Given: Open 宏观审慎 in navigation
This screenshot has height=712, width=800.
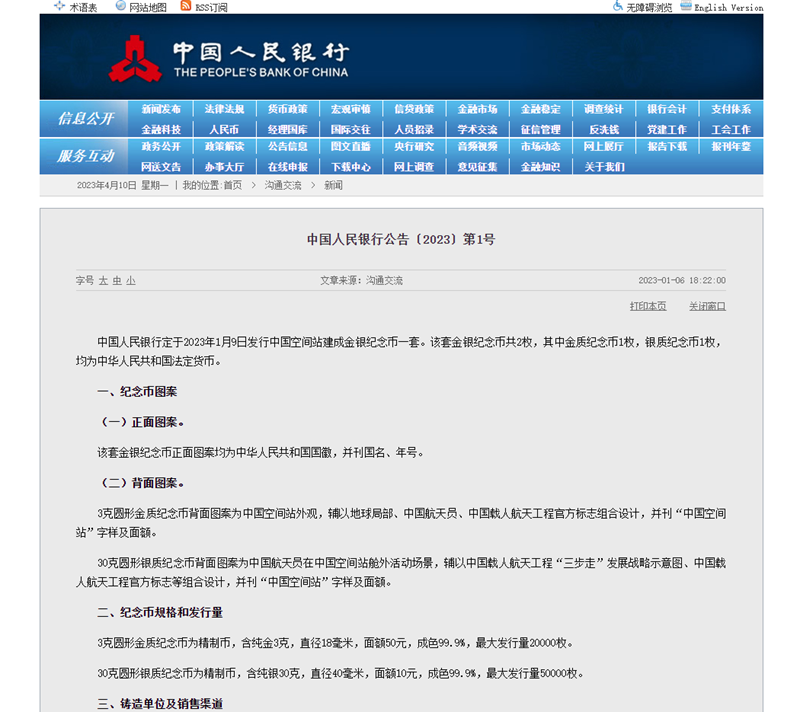Looking at the screenshot, I should point(351,109).
